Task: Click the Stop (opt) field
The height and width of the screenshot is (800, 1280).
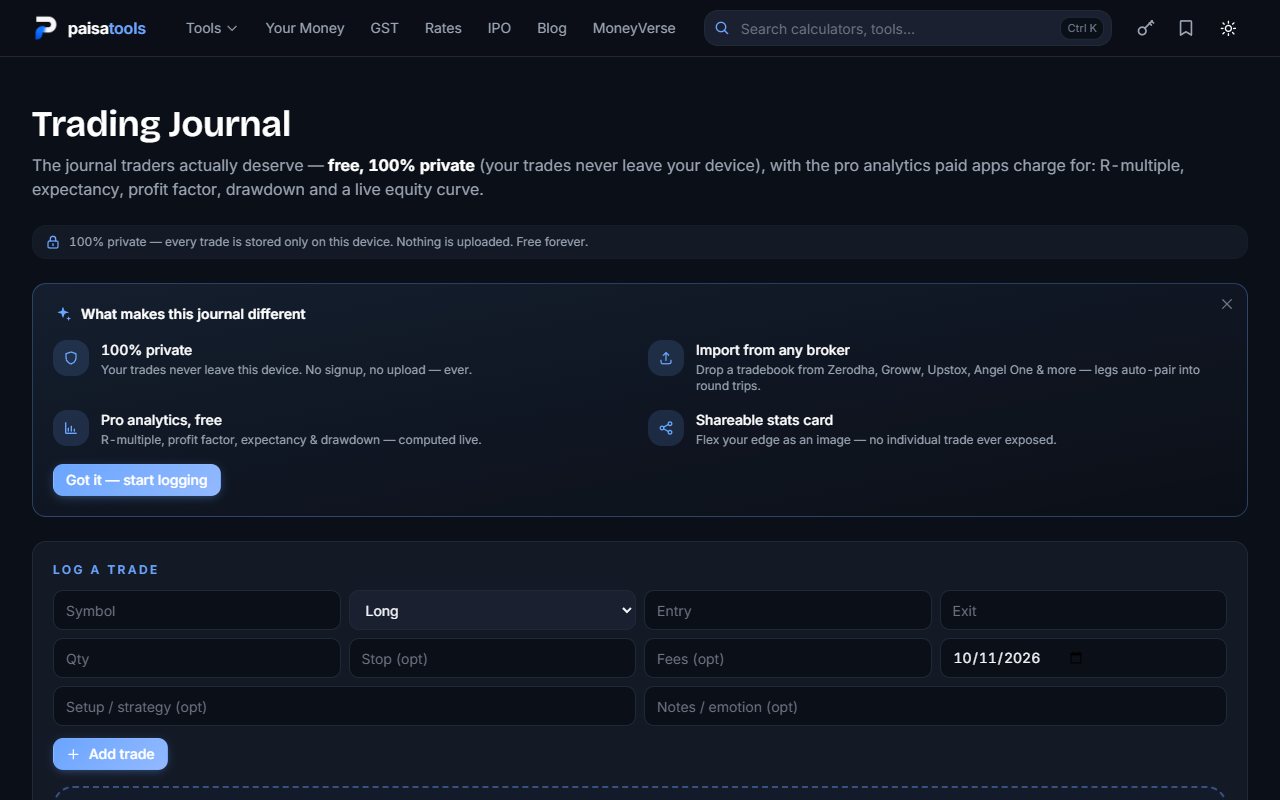Action: [x=492, y=658]
